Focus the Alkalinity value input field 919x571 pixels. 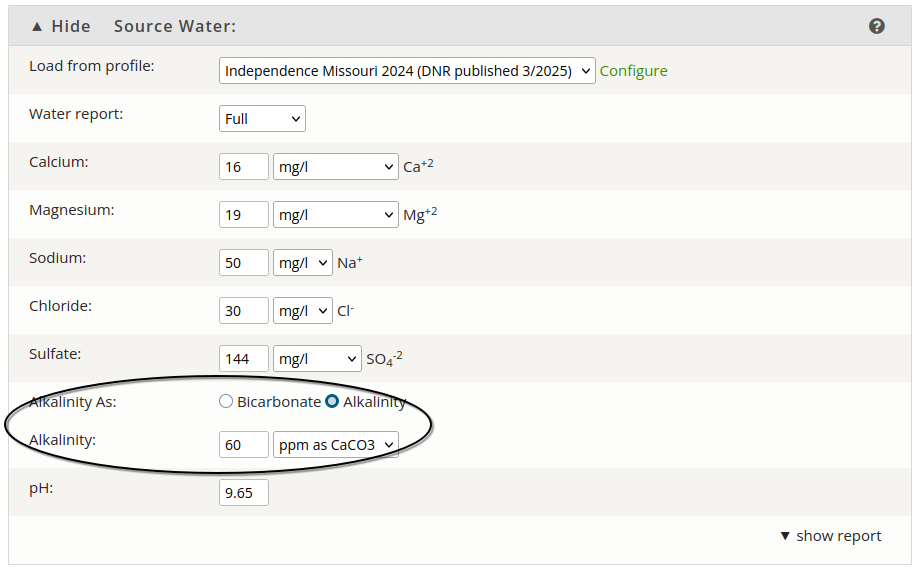tap(244, 445)
